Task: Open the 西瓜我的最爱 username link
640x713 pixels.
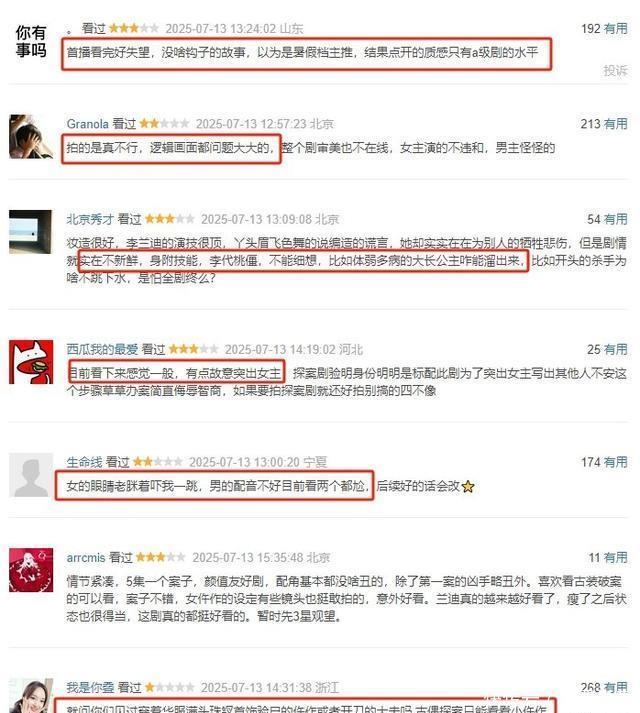Action: 102,349
